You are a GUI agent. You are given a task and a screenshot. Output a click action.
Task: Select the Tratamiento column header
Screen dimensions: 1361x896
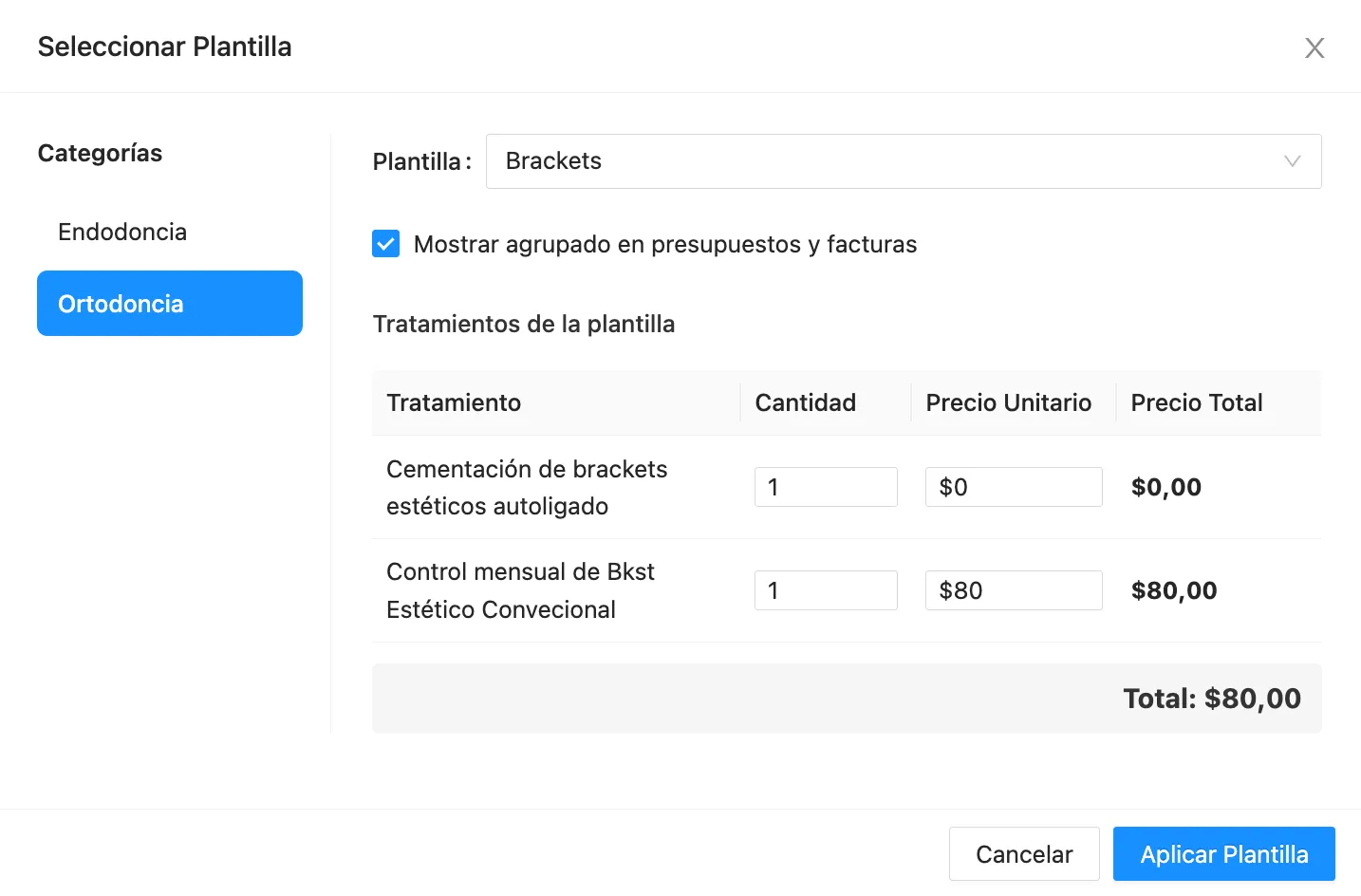[x=454, y=402]
